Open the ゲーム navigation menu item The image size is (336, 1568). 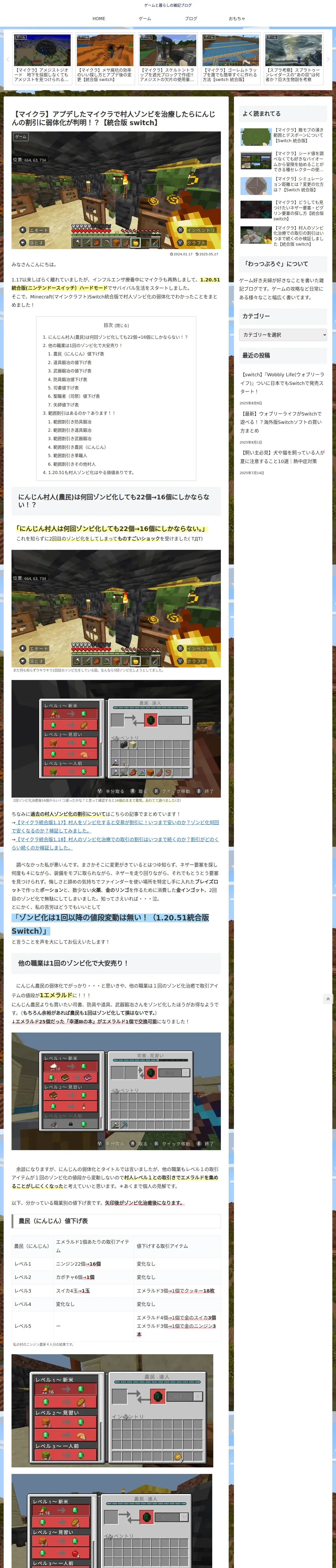[144, 19]
